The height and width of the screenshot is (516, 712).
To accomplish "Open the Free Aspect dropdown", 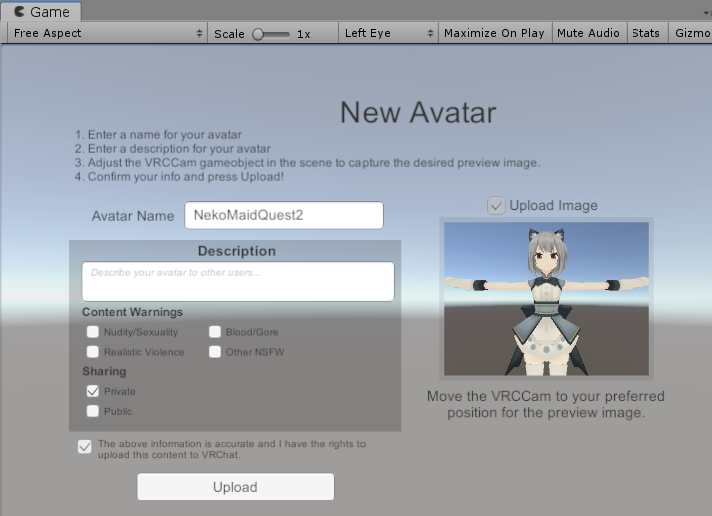I will [x=108, y=33].
